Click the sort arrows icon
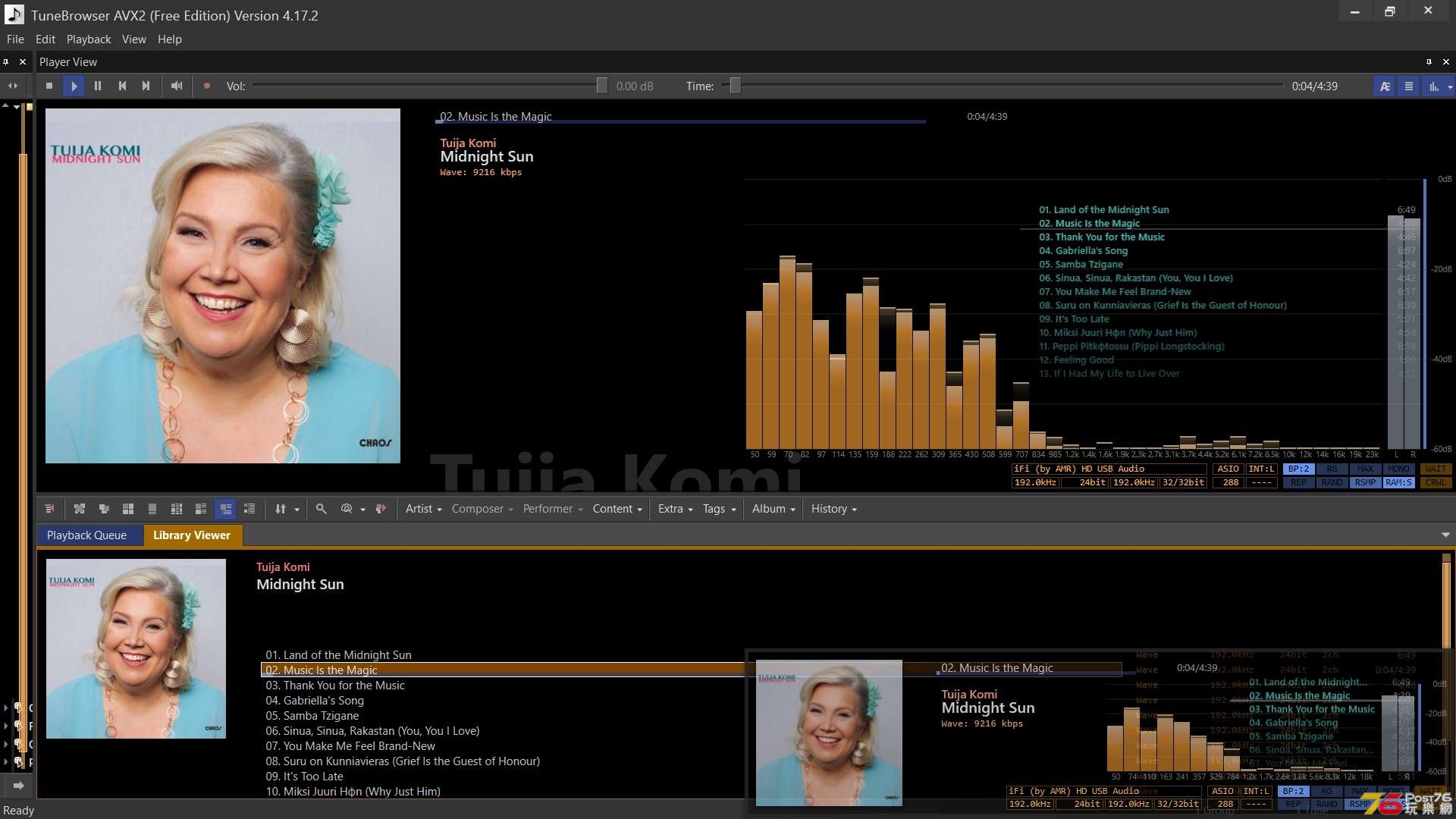 click(x=281, y=509)
